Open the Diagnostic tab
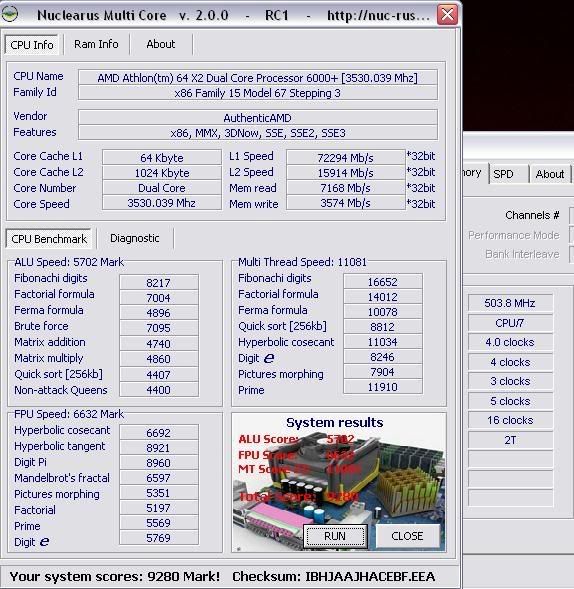The height and width of the screenshot is (589, 574). pos(134,238)
